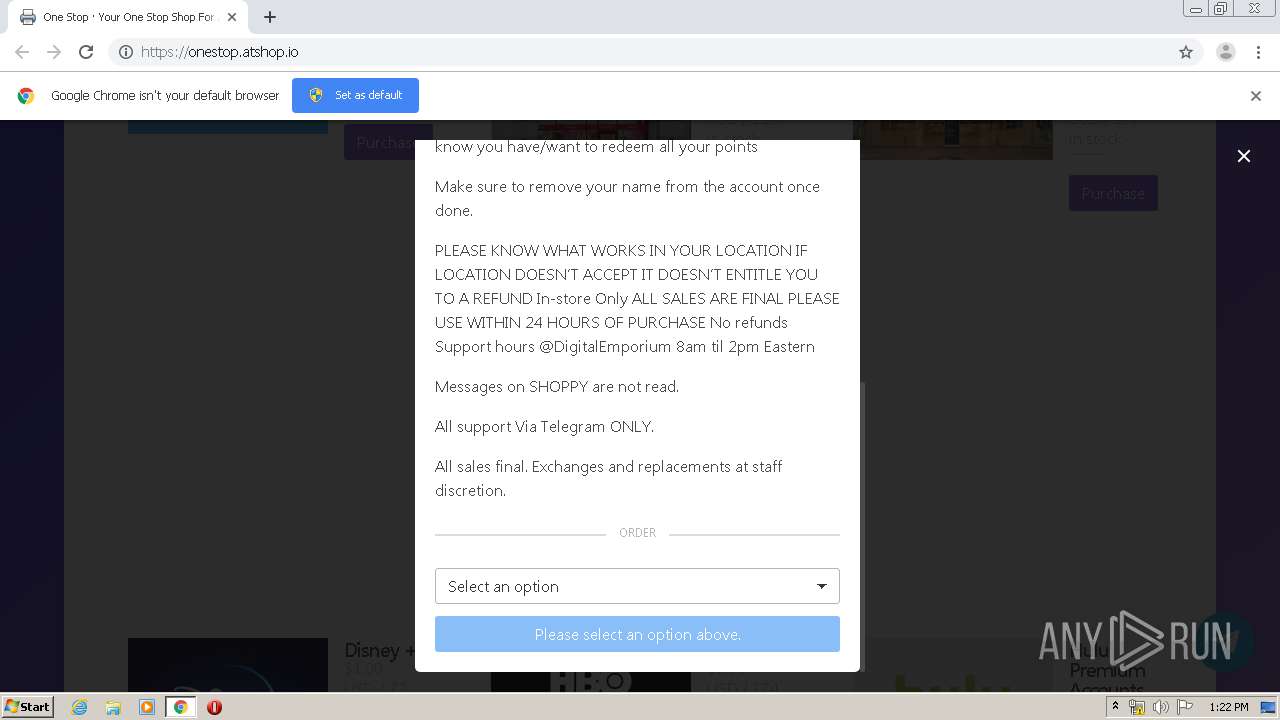Screen dimensions: 1280x720
Task: Show hidden system tray icons arrow
Action: [1115, 707]
